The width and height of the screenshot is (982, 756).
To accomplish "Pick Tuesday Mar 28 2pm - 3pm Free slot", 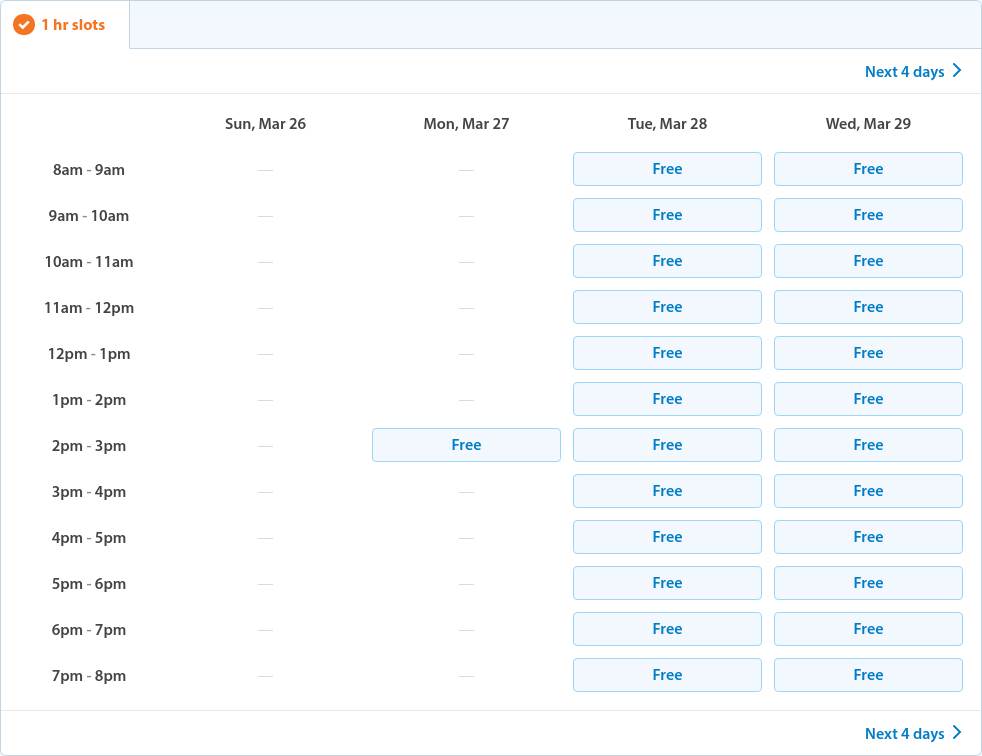I will 667,445.
